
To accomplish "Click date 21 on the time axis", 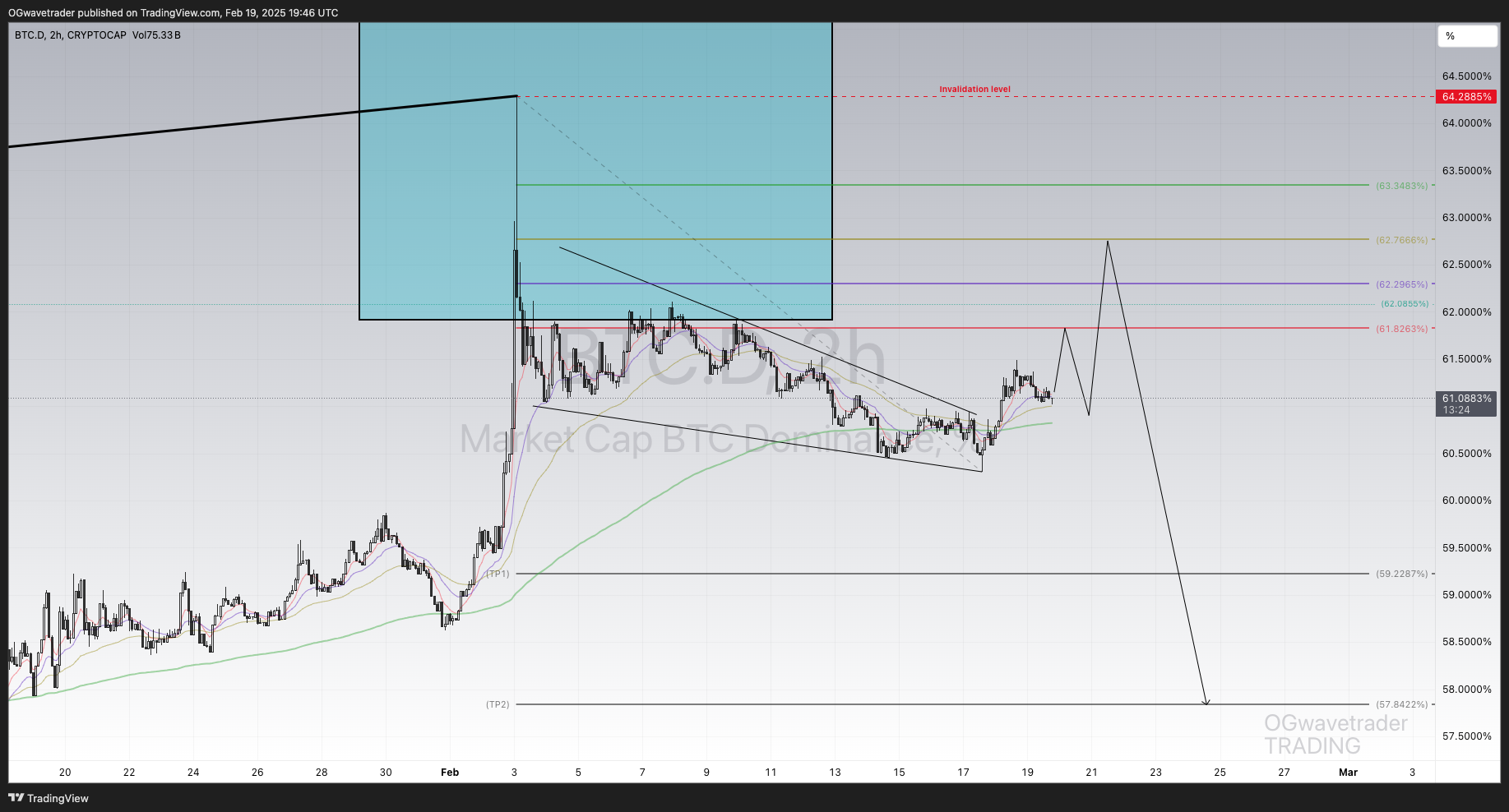I will tap(1091, 773).
